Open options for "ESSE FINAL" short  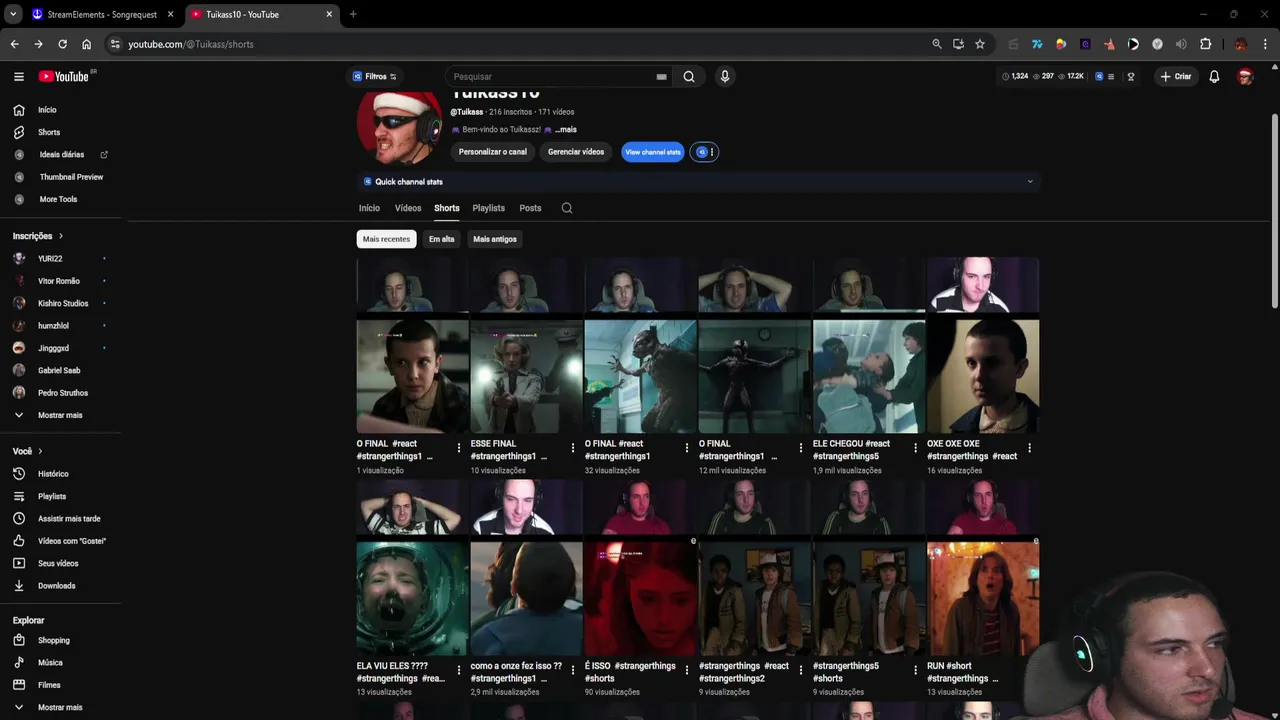[x=573, y=448]
